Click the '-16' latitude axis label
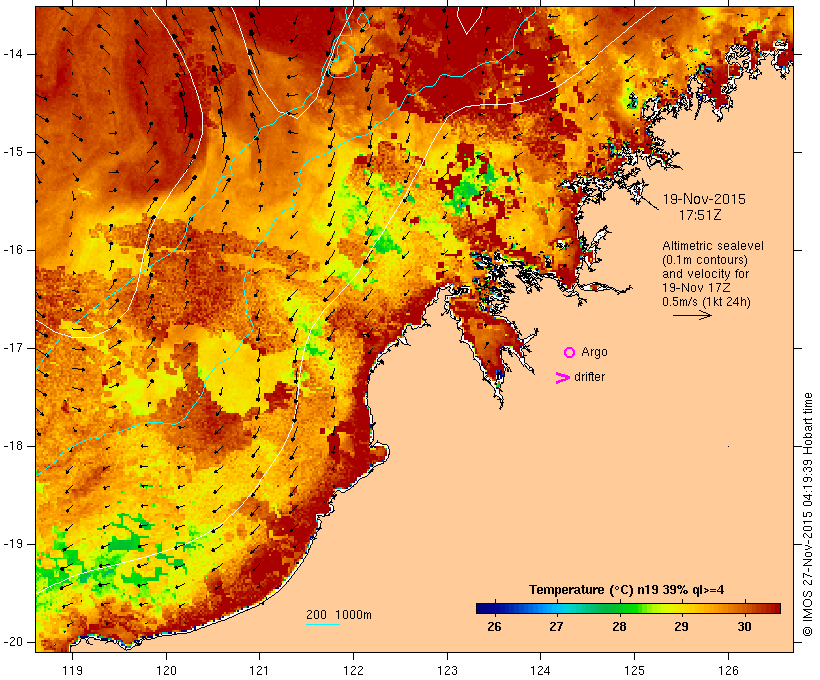The height and width of the screenshot is (680, 820). pyautogui.click(x=13, y=250)
